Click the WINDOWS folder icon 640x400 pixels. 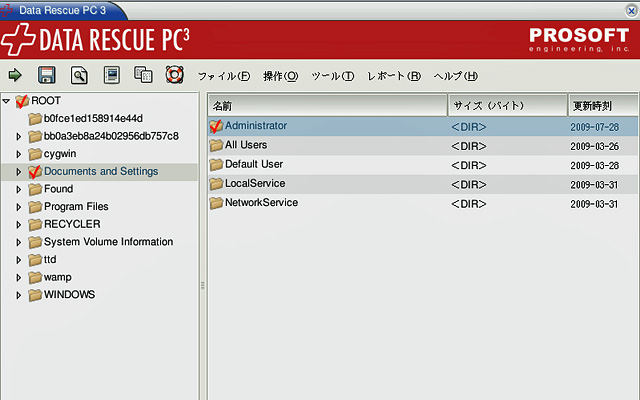click(35, 295)
